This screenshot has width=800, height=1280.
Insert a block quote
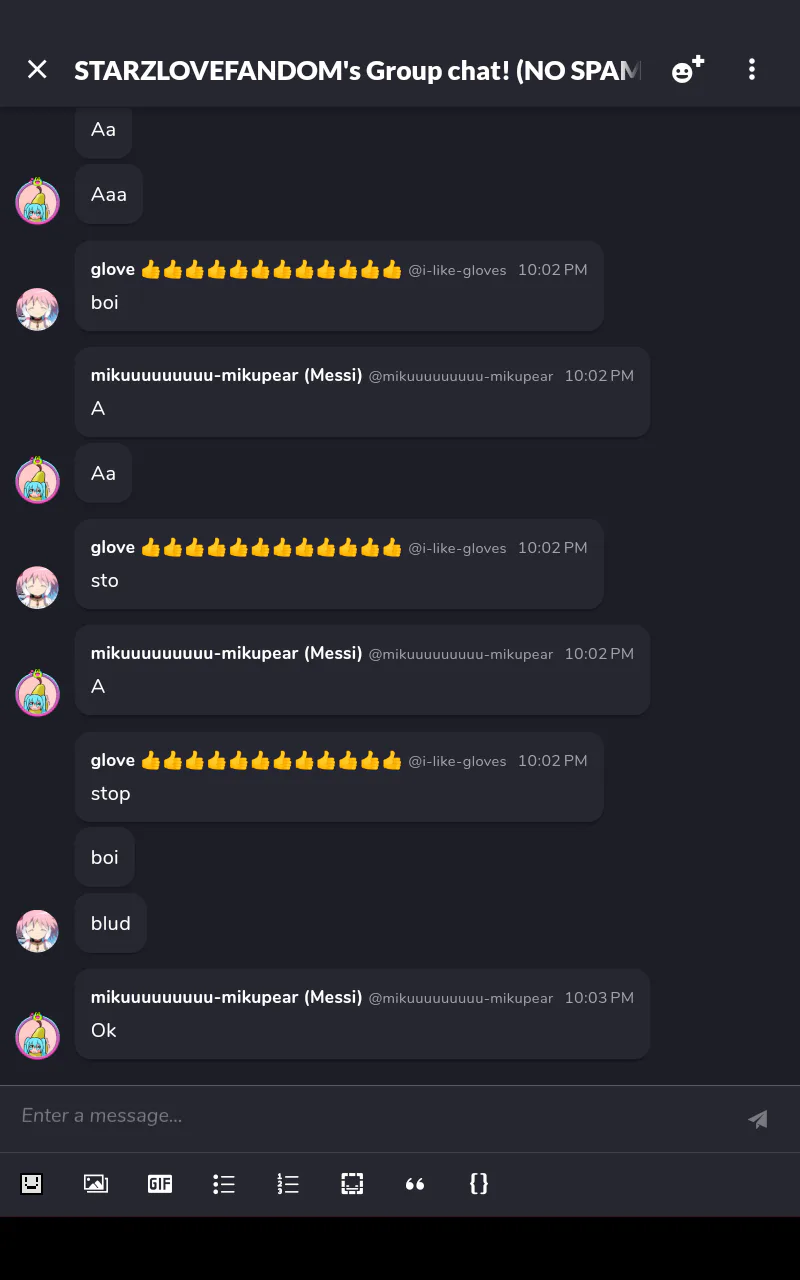[415, 1184]
